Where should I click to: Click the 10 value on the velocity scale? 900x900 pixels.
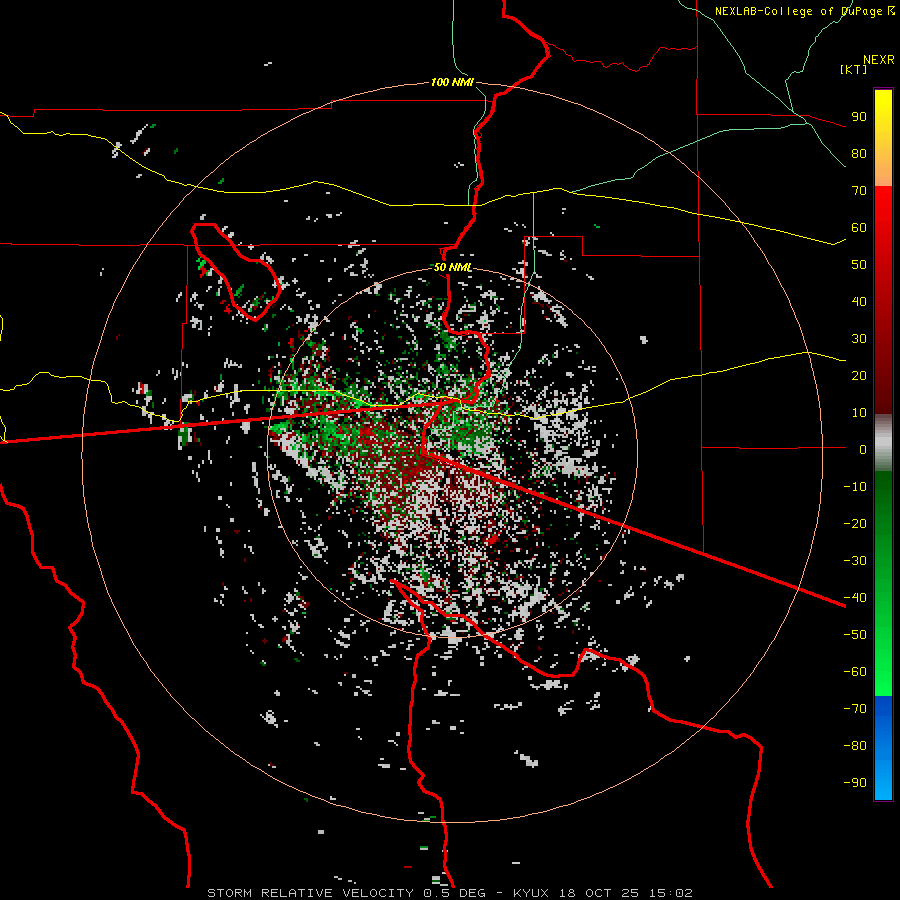coord(859,413)
